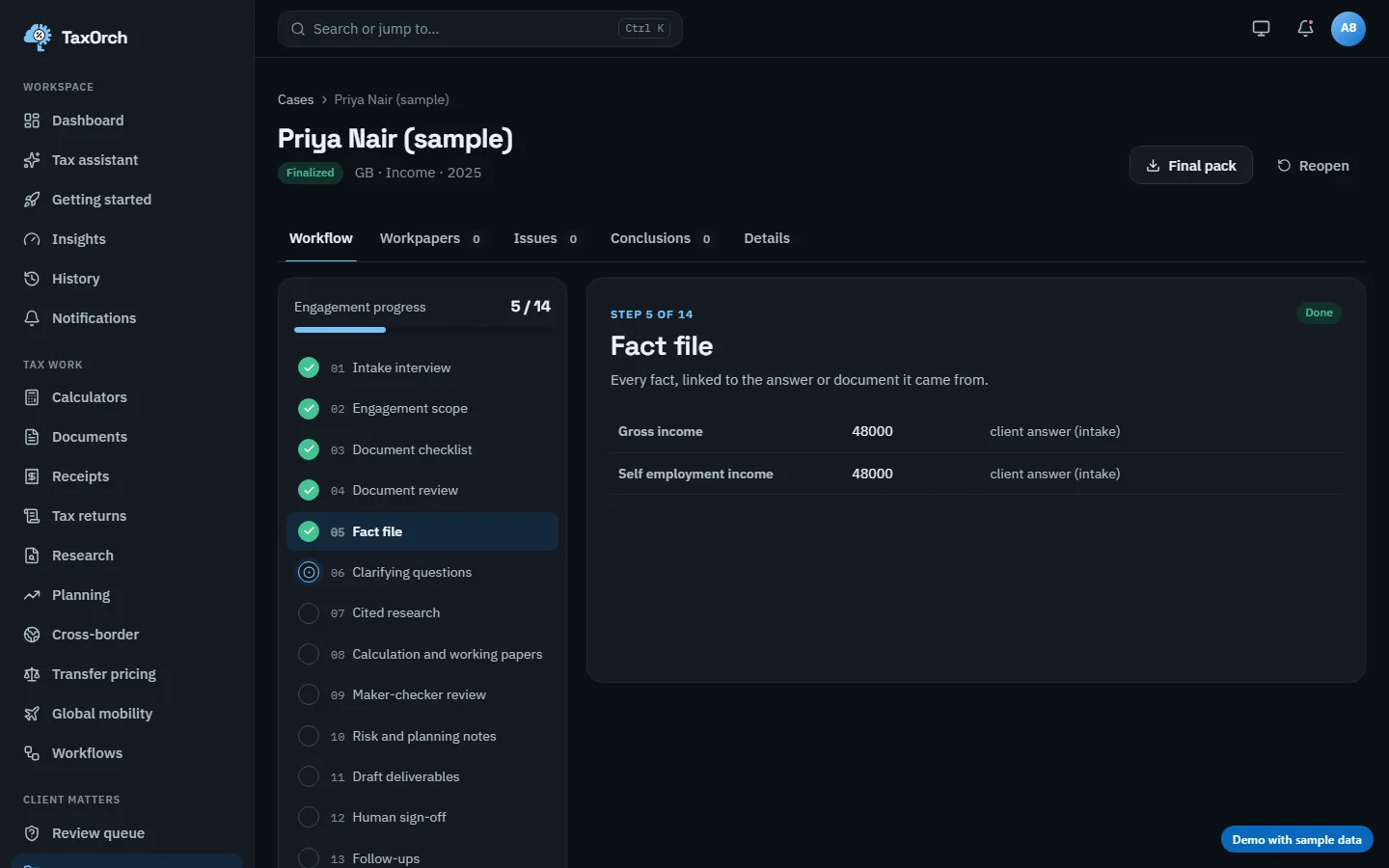The height and width of the screenshot is (868, 1389).
Task: Click the bell notification icon in header
Action: click(x=1305, y=28)
